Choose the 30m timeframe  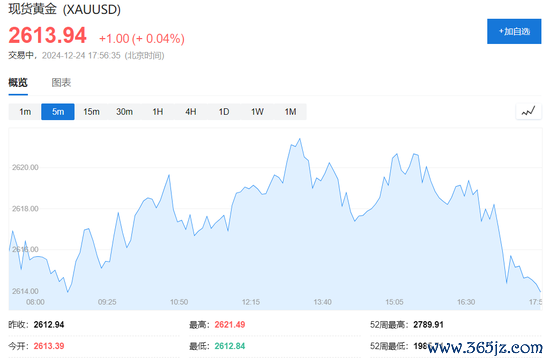(125, 112)
